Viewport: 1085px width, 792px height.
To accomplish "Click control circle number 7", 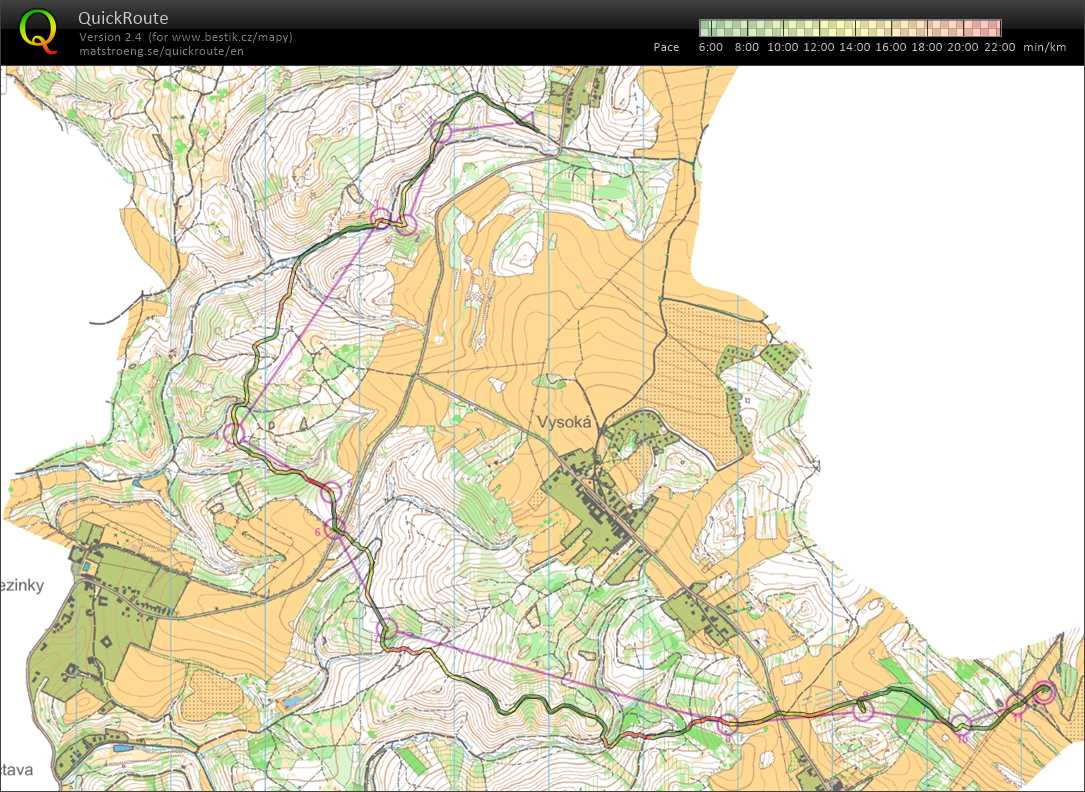I will [390, 629].
